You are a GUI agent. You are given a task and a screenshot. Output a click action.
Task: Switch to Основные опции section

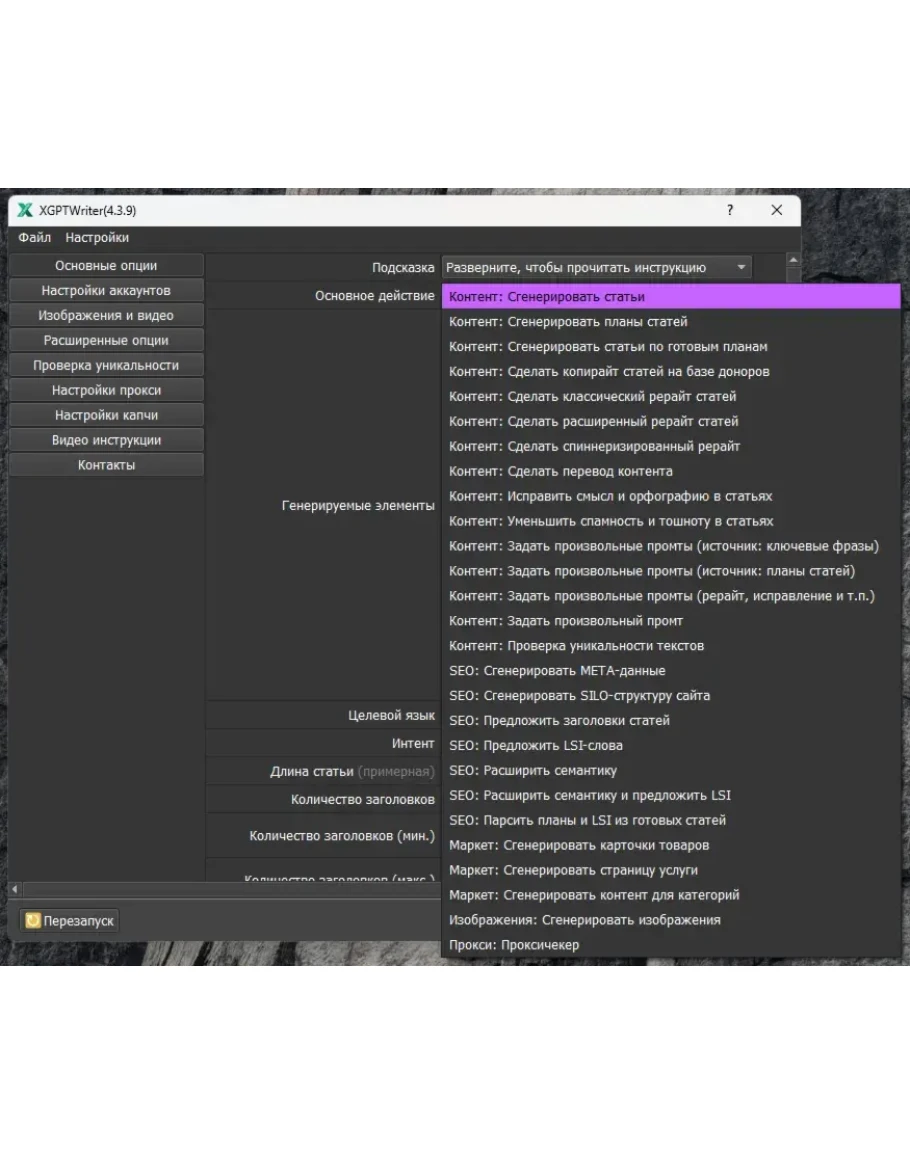(x=106, y=265)
